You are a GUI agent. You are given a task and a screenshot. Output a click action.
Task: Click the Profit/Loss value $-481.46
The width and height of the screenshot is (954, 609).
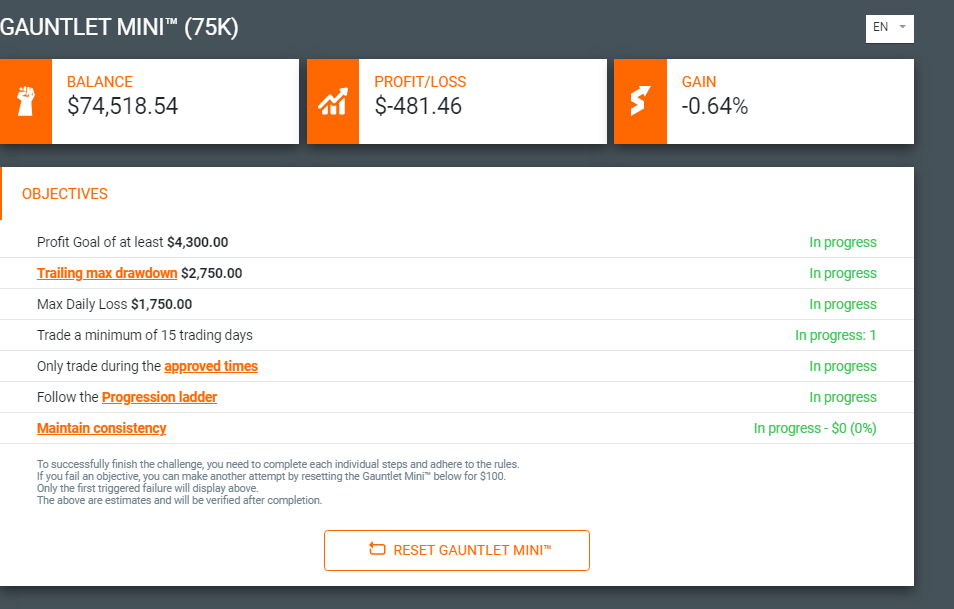[419, 106]
